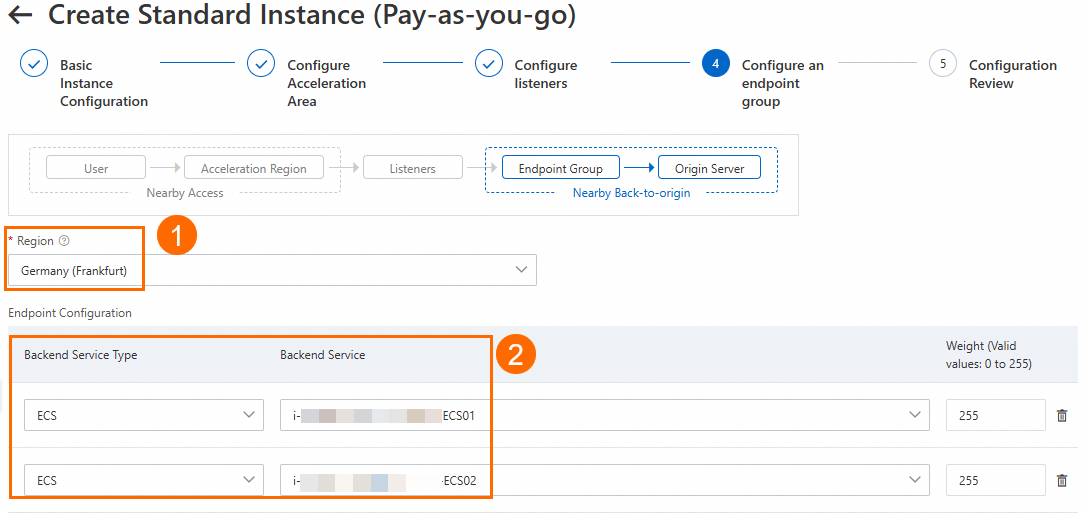The height and width of the screenshot is (513, 1087).
Task: Delete the ECS01 endpoint row
Action: coord(1062,415)
